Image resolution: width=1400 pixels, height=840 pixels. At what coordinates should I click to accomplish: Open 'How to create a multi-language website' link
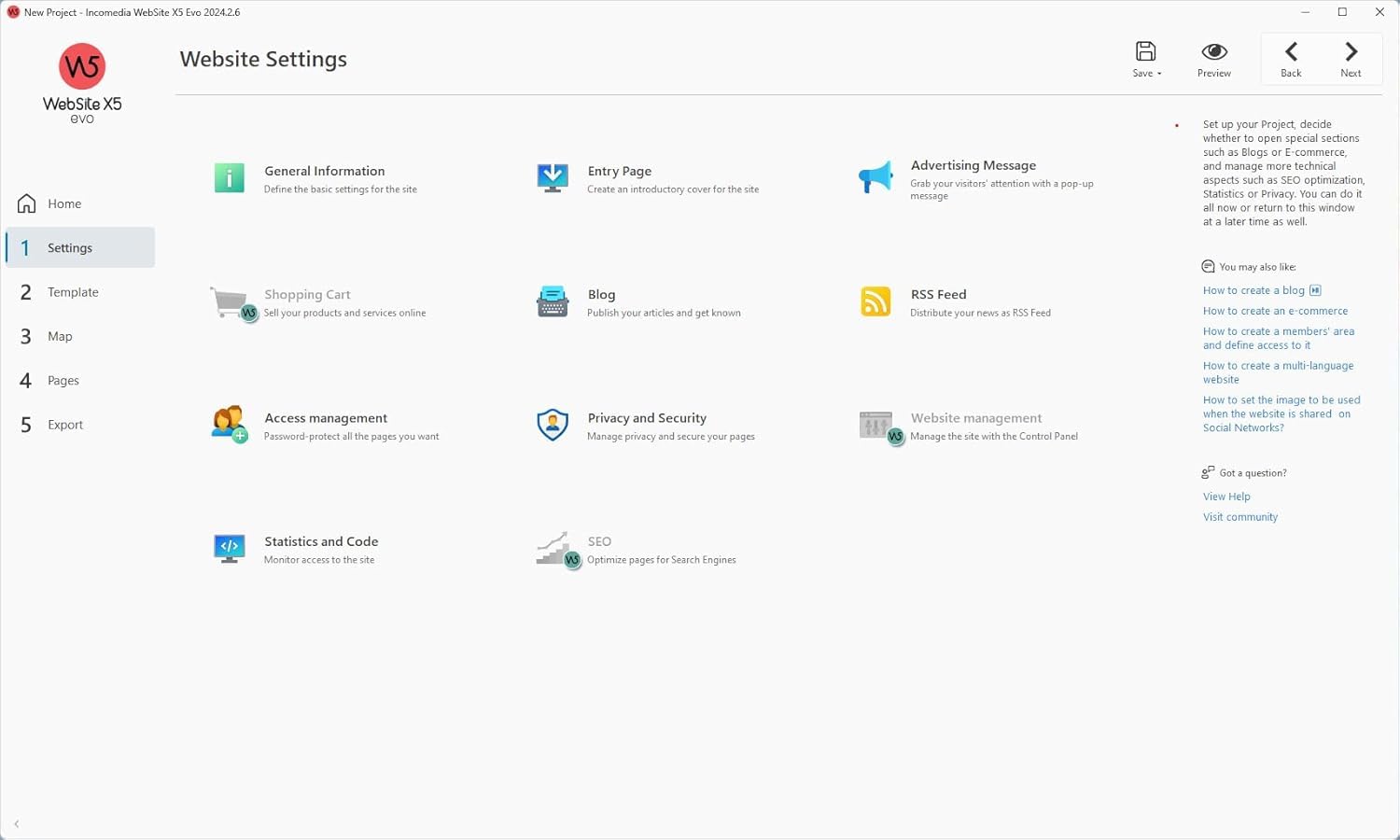click(1278, 372)
